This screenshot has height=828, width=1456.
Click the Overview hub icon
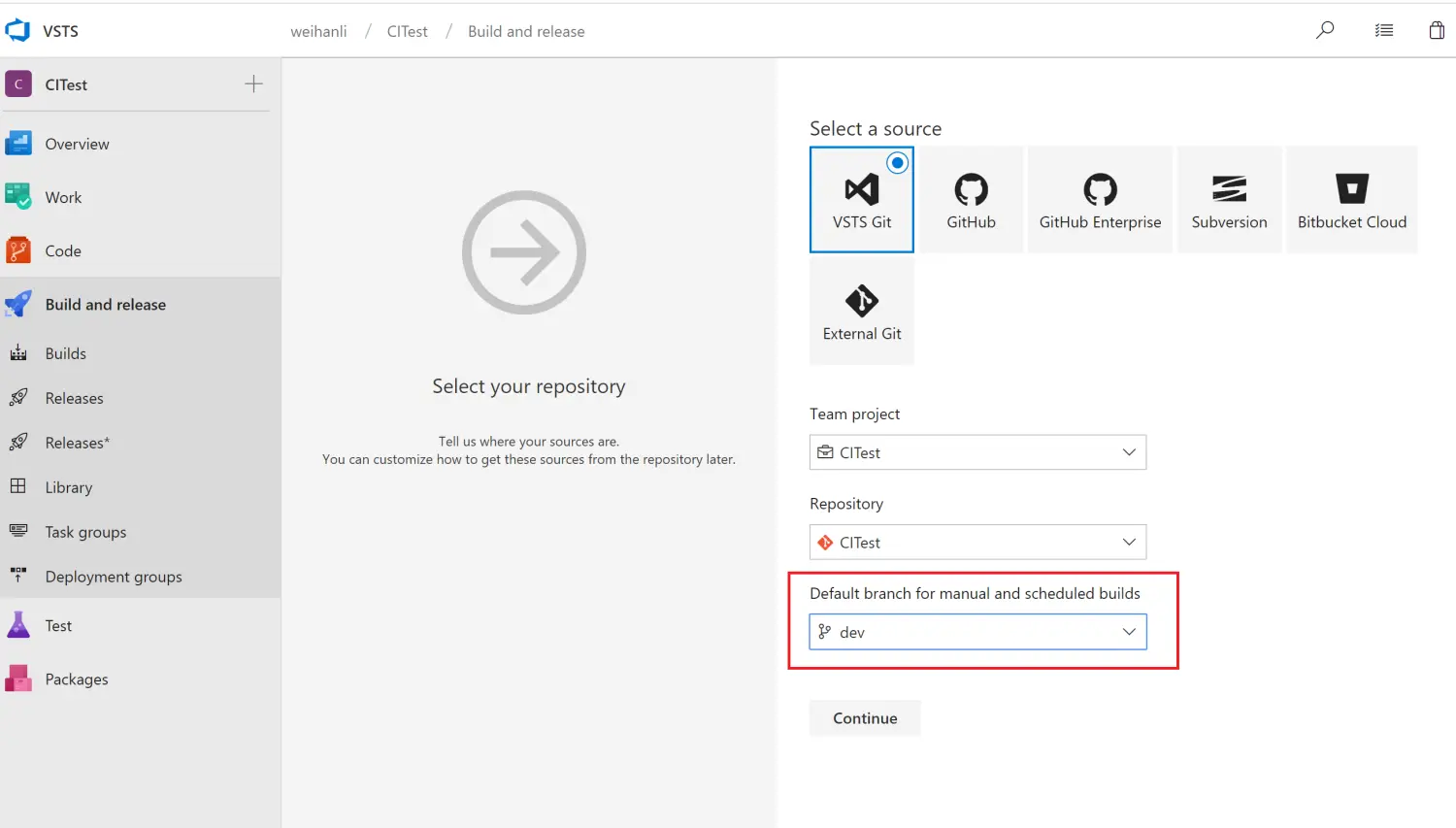(18, 144)
